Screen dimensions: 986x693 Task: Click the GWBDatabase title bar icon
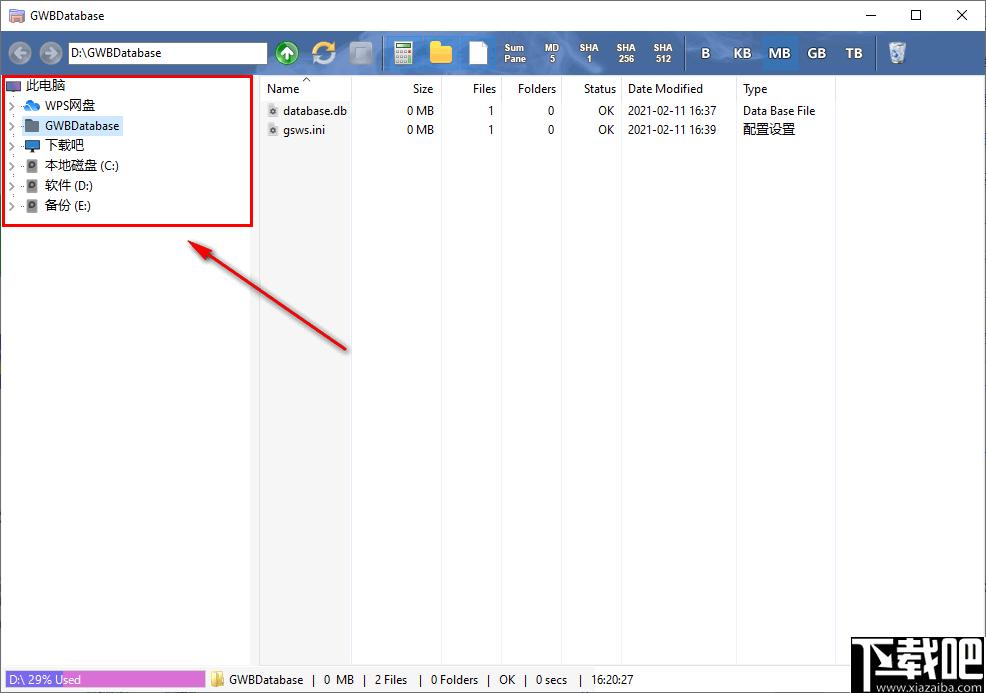pyautogui.click(x=16, y=15)
